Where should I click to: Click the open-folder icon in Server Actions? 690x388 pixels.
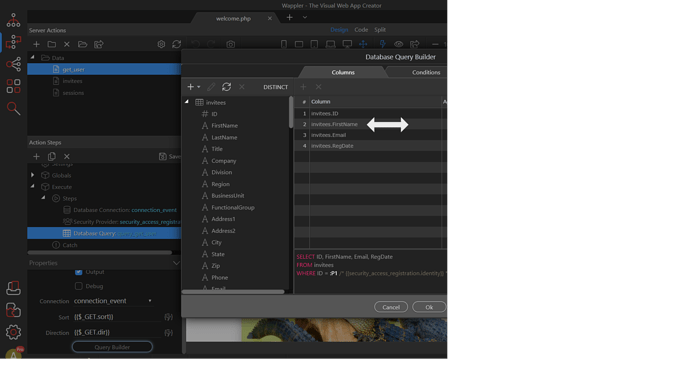[x=82, y=44]
